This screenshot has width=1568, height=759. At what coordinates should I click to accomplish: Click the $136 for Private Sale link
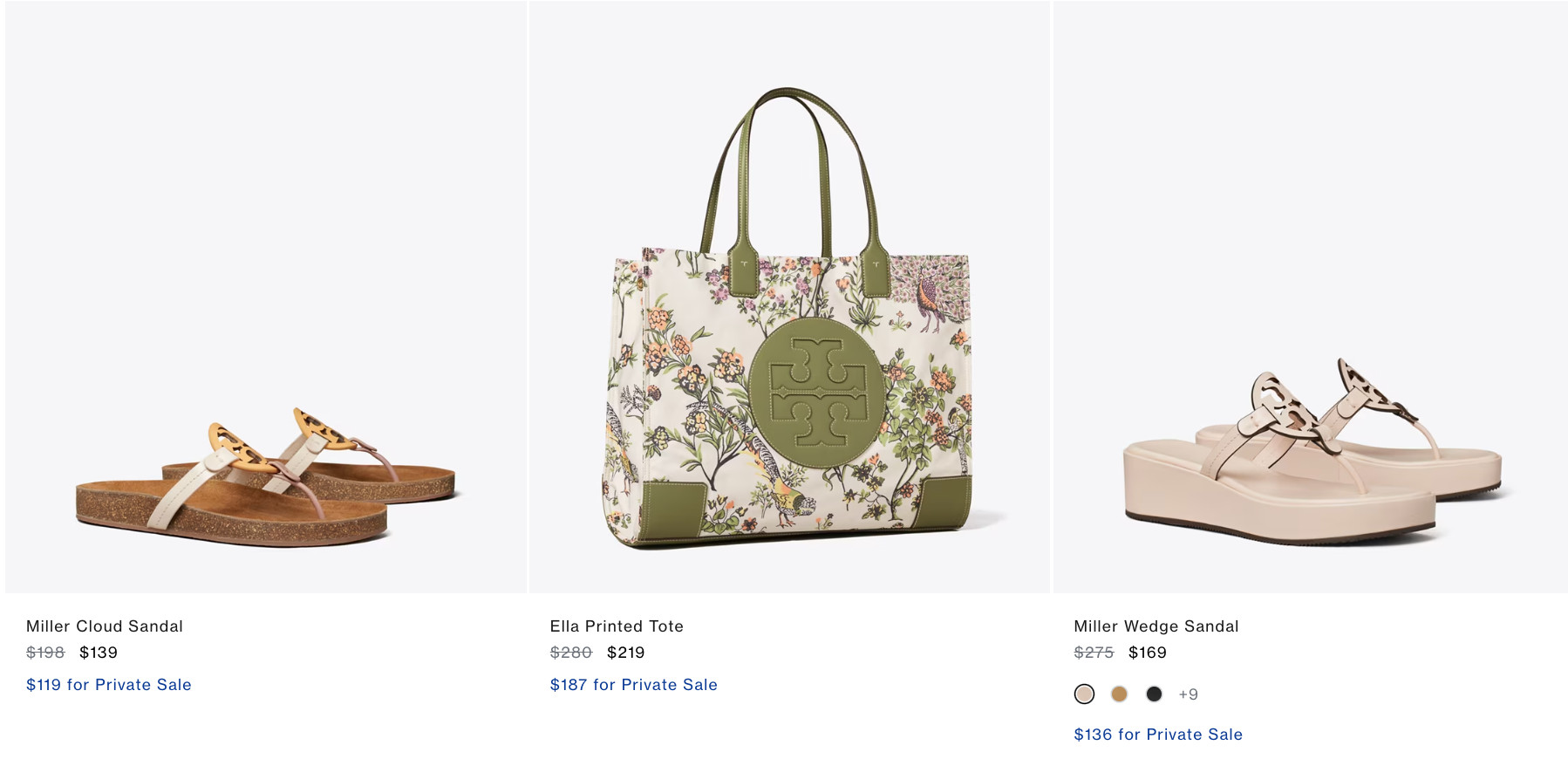click(1158, 735)
